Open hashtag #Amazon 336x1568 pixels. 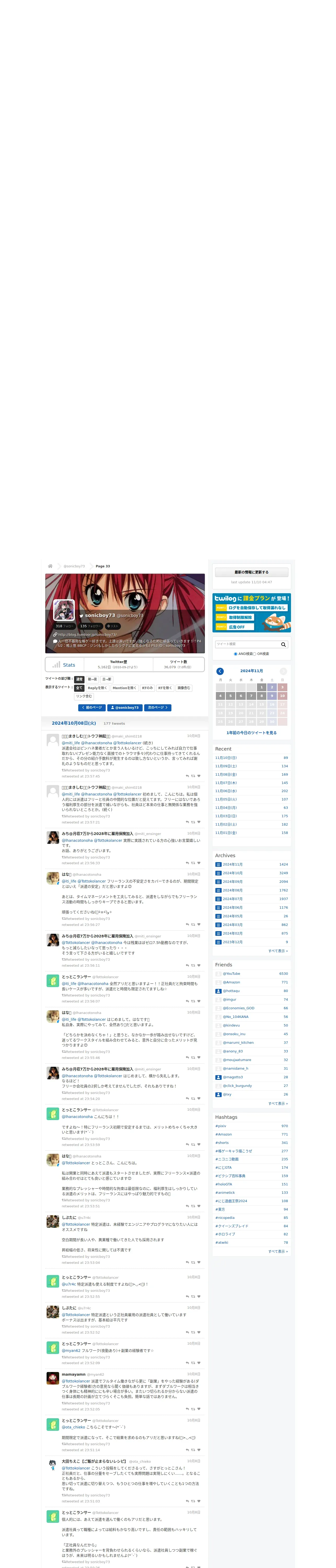click(223, 1135)
